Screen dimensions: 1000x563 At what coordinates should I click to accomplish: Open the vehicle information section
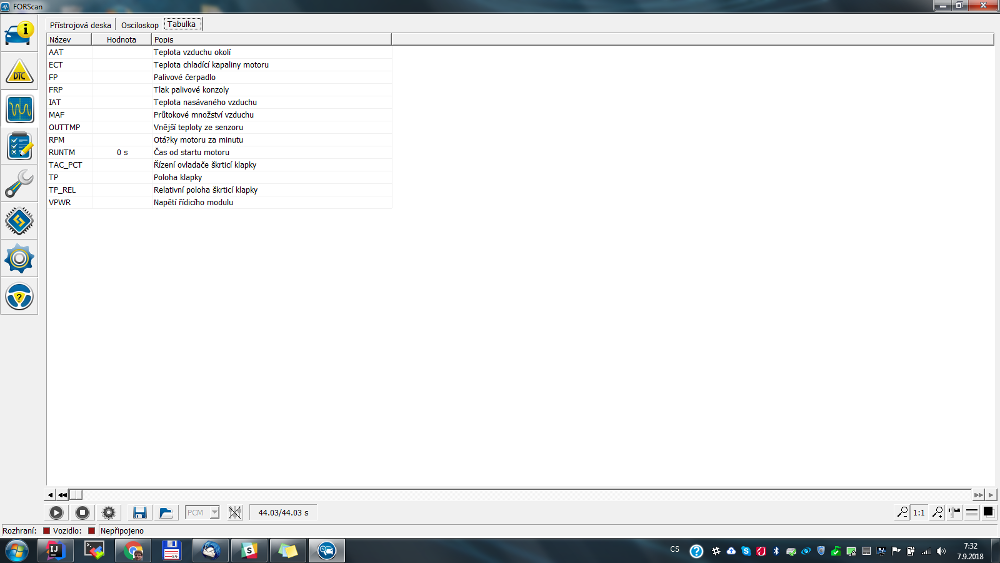pyautogui.click(x=20, y=32)
